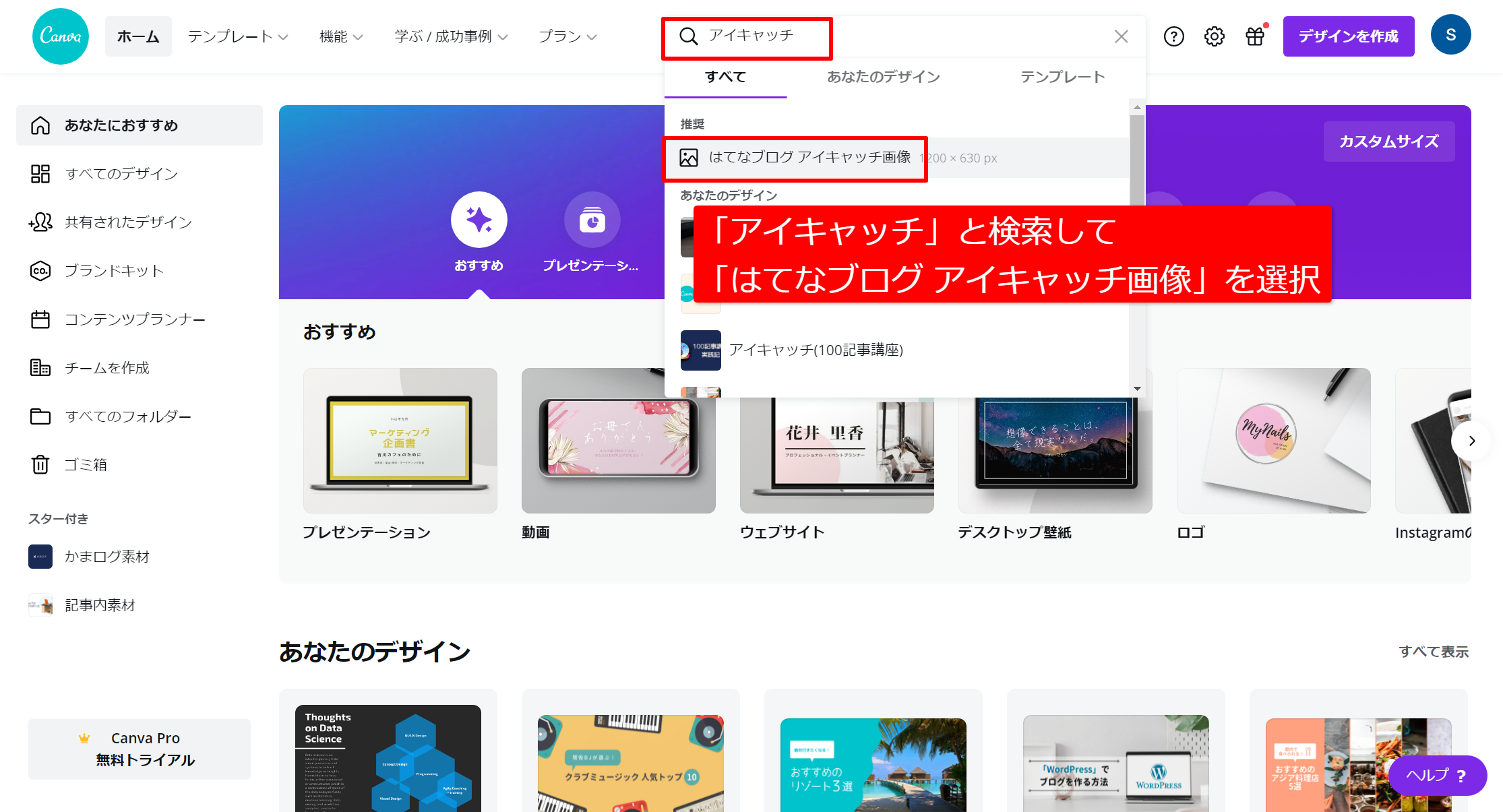The image size is (1503, 812).
Task: Open starred folder 記事内素材
Action: tap(140, 605)
